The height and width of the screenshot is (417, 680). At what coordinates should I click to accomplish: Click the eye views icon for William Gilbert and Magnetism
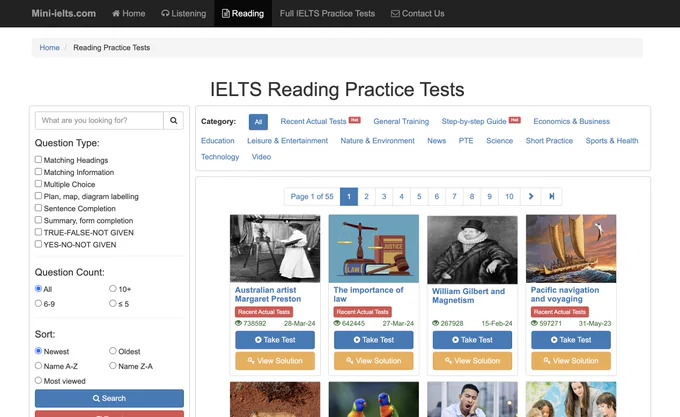point(435,323)
